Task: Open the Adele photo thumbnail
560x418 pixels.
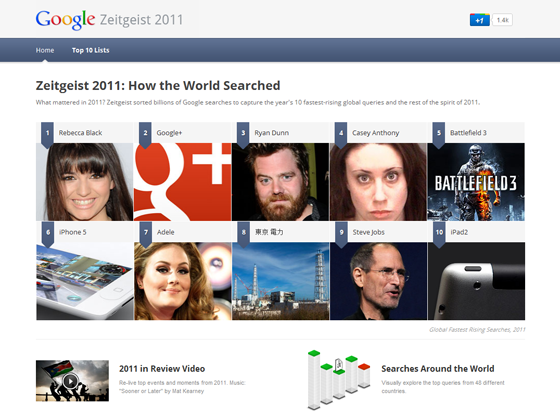Action: coord(182,281)
